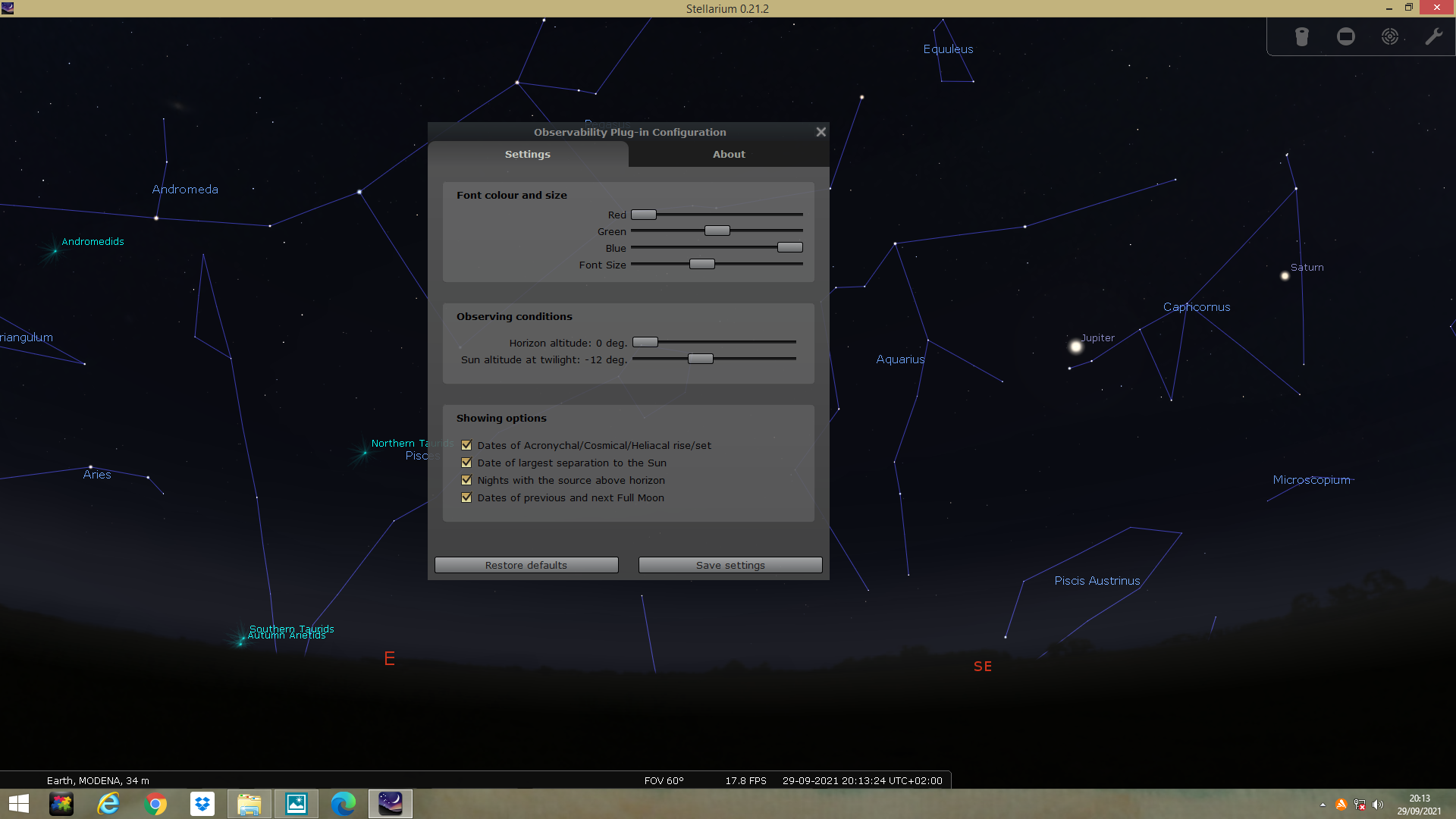1456x819 pixels.
Task: Click the Restore defaults button
Action: click(x=526, y=565)
